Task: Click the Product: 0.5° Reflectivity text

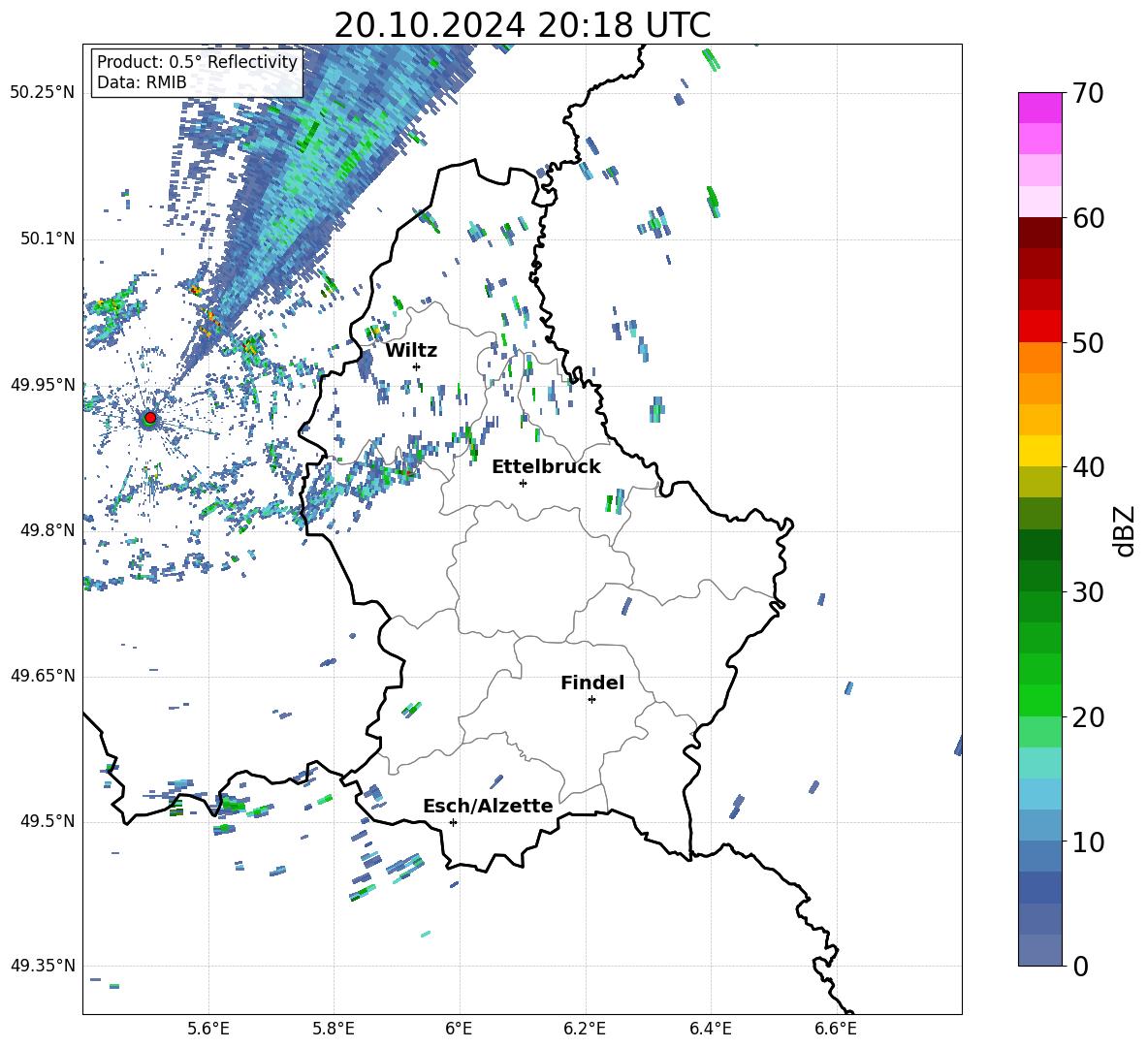Action: pyautogui.click(x=197, y=62)
